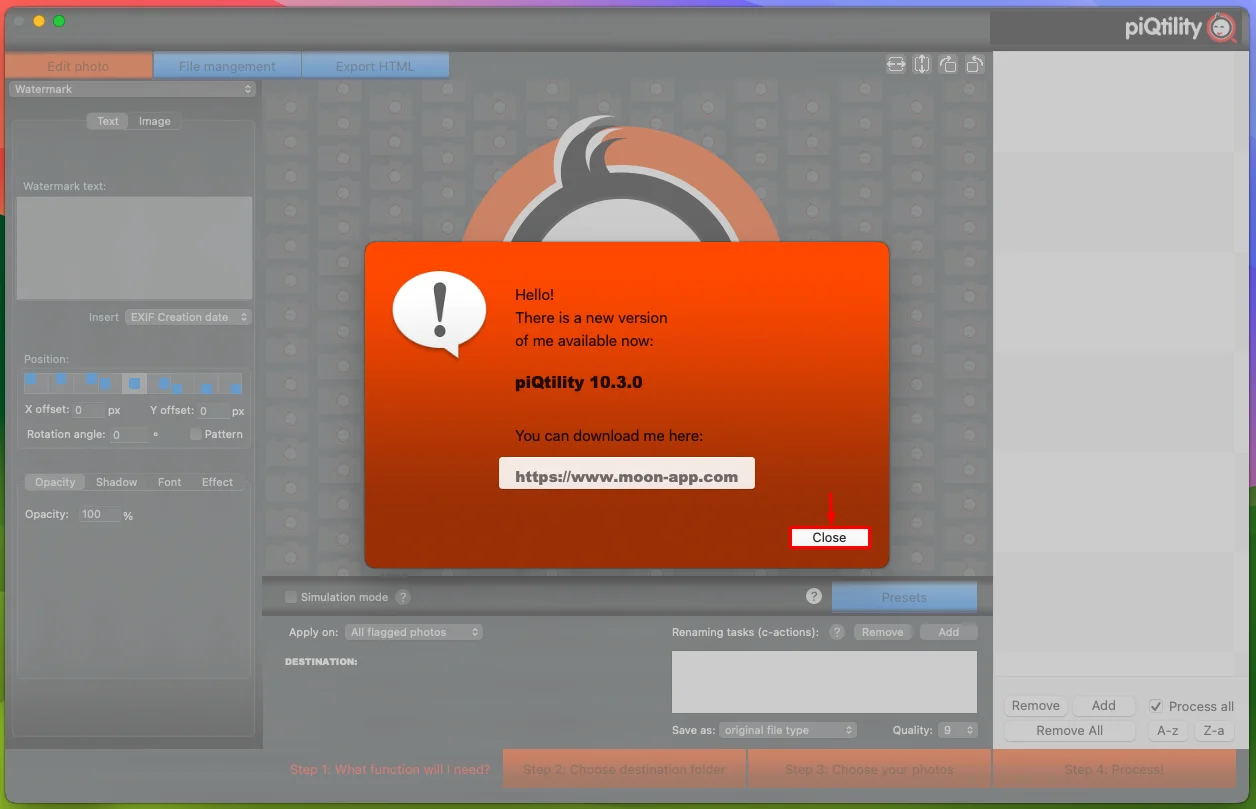Open the All flagged photos dropdown

click(x=414, y=632)
